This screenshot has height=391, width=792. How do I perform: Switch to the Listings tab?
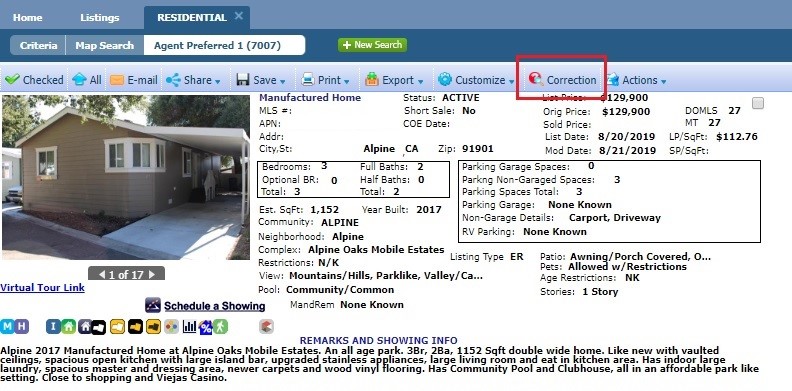point(100,17)
